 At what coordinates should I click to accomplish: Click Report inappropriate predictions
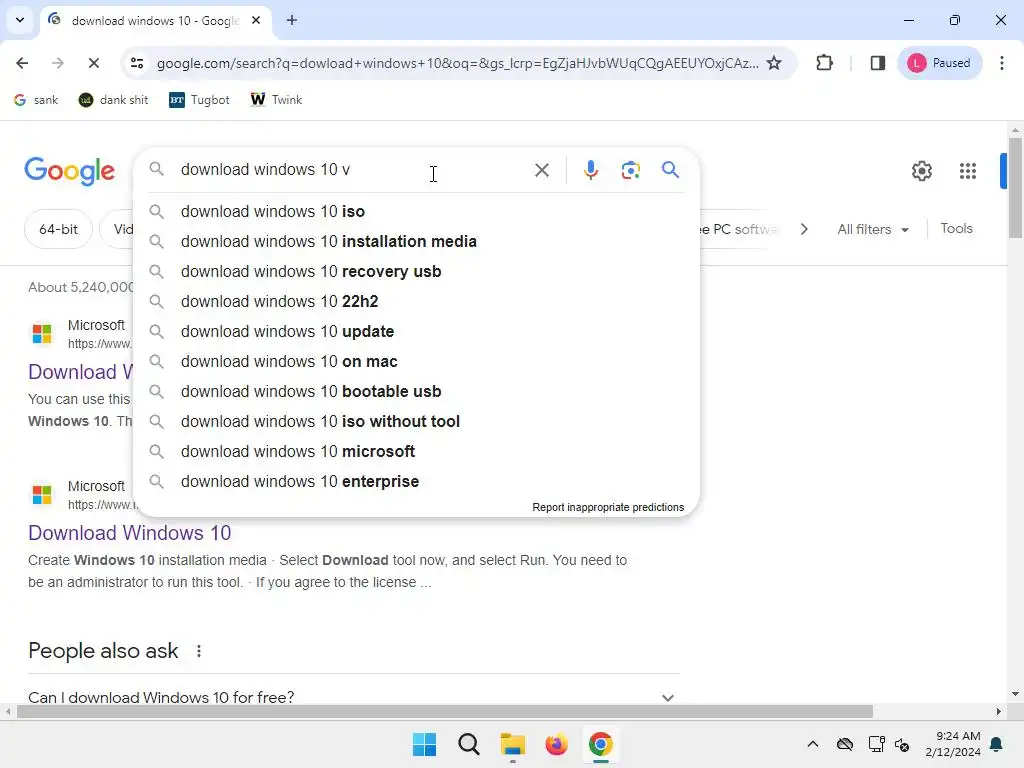click(608, 507)
